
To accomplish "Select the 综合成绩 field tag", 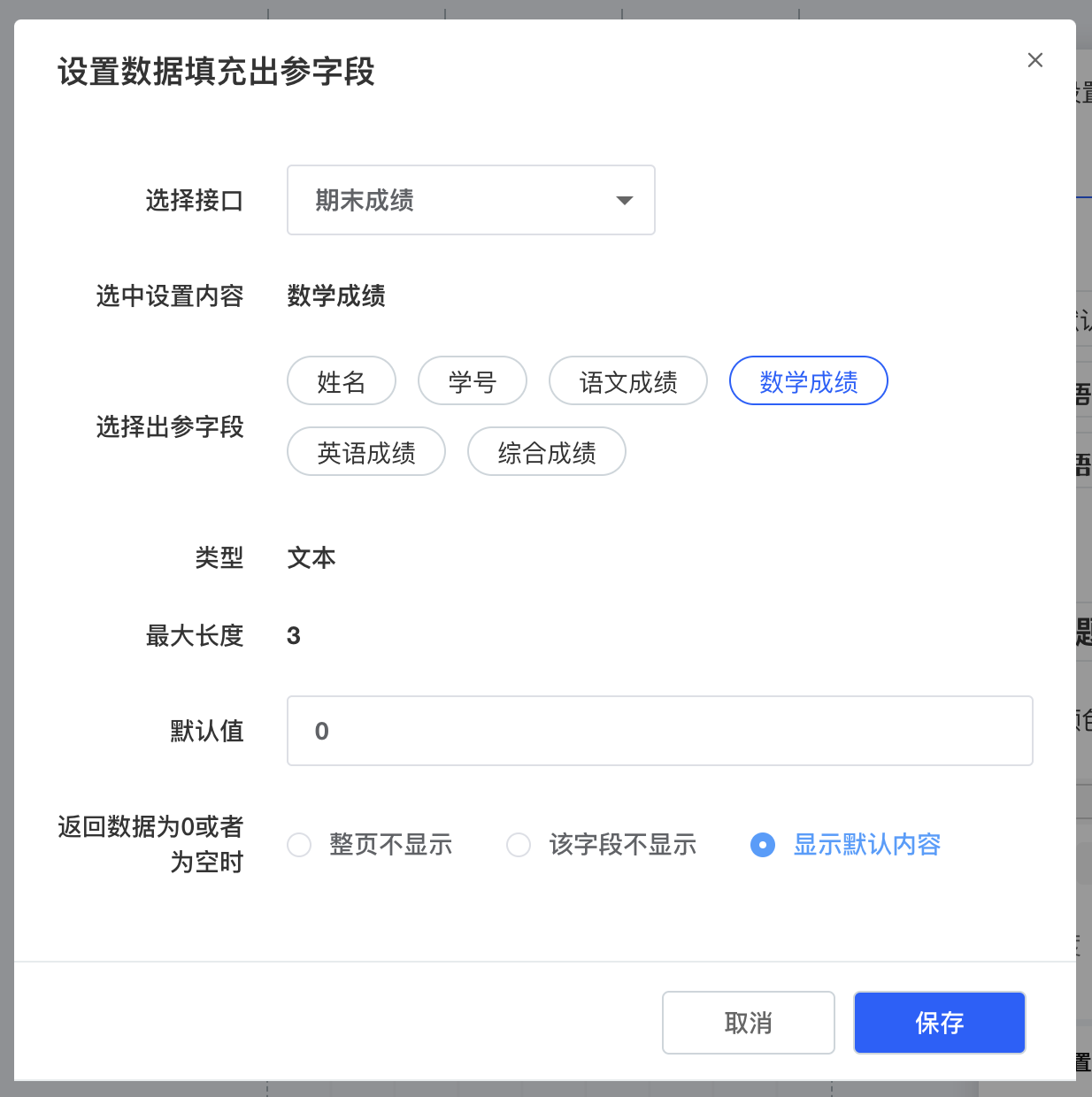I will pyautogui.click(x=546, y=452).
